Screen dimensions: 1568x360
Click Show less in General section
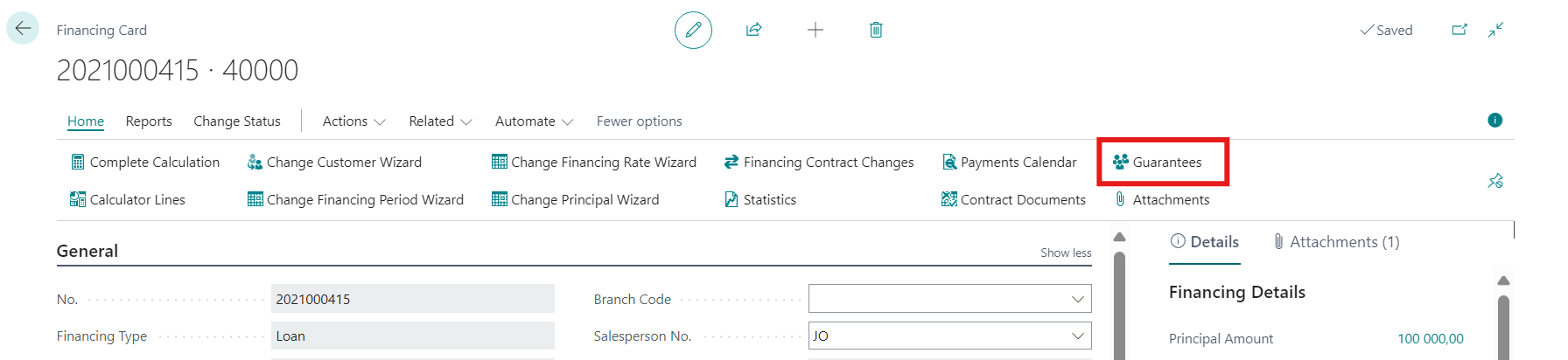[1066, 253]
